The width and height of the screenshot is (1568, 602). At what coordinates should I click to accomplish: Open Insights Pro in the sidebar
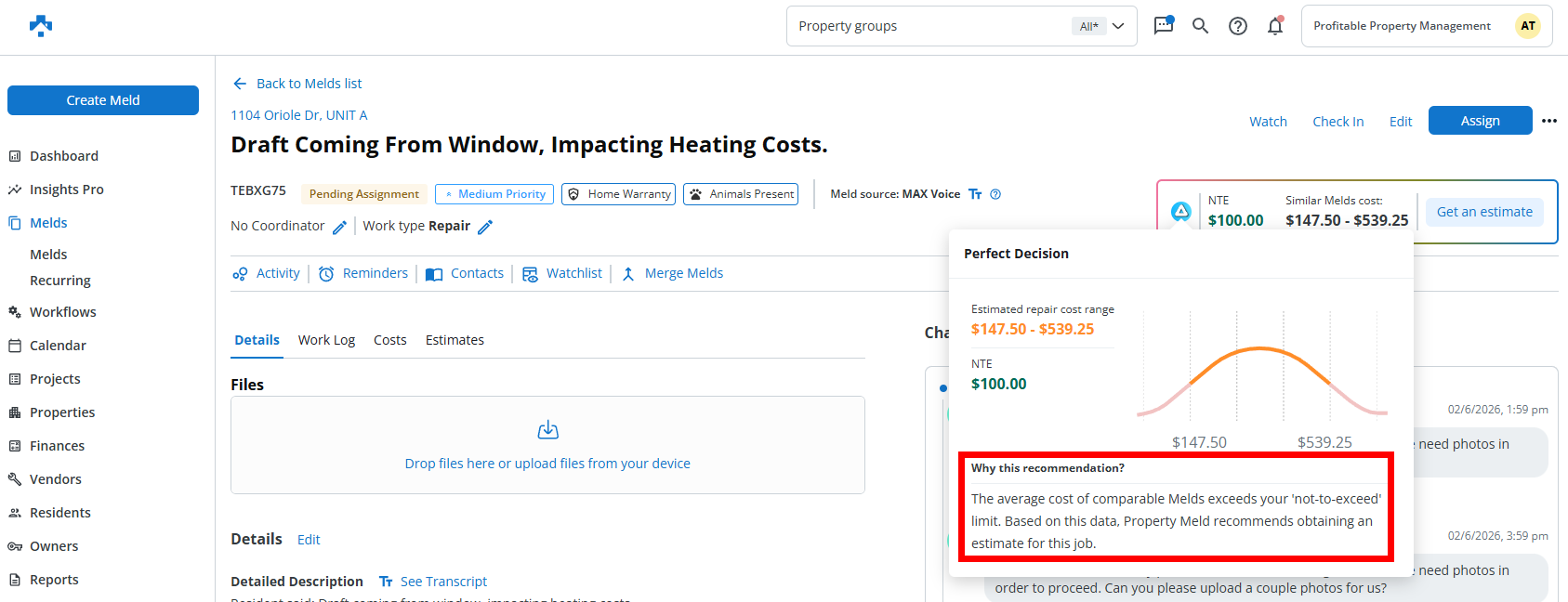(66, 190)
